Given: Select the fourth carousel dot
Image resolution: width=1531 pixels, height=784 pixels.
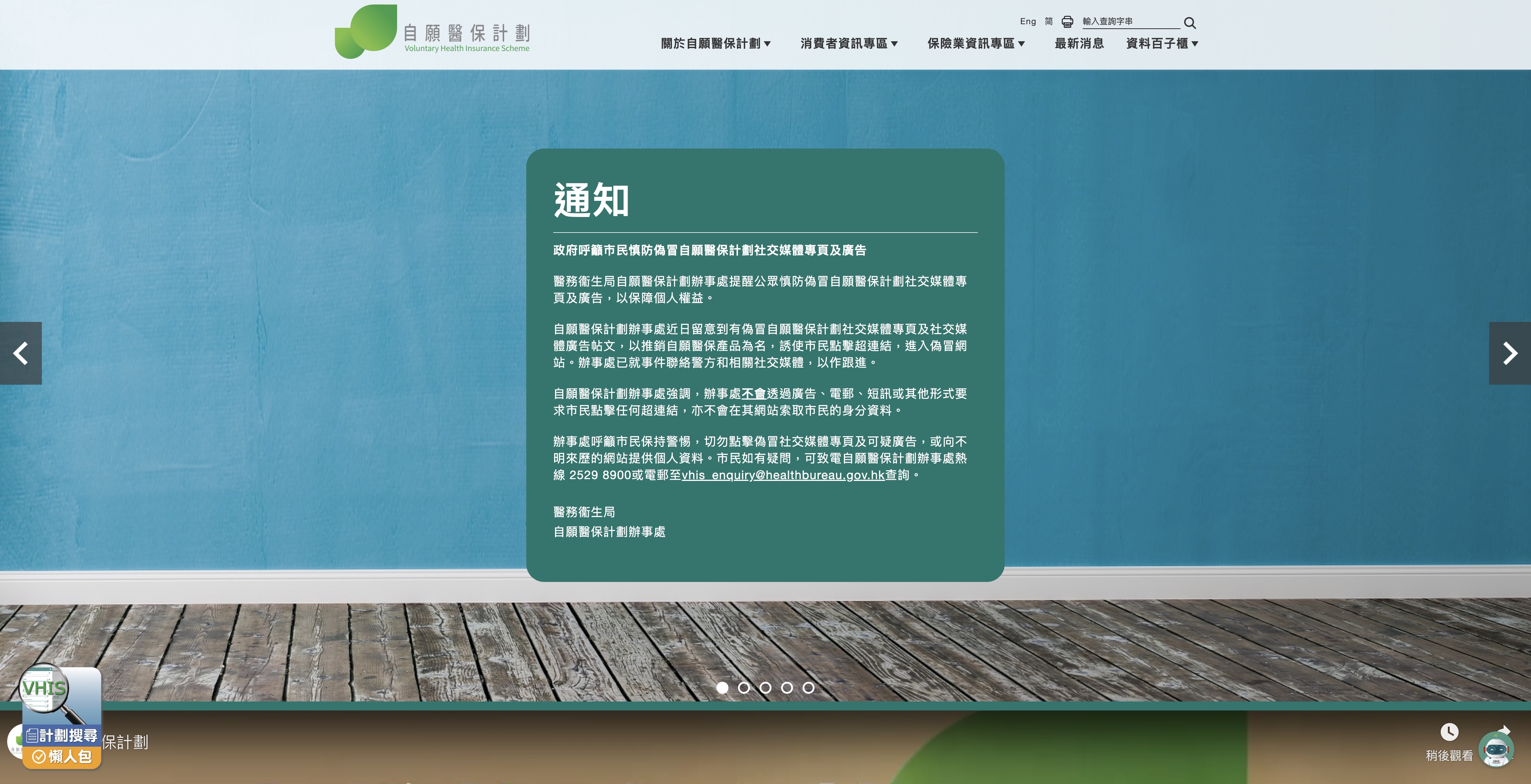Looking at the screenshot, I should (x=787, y=688).
